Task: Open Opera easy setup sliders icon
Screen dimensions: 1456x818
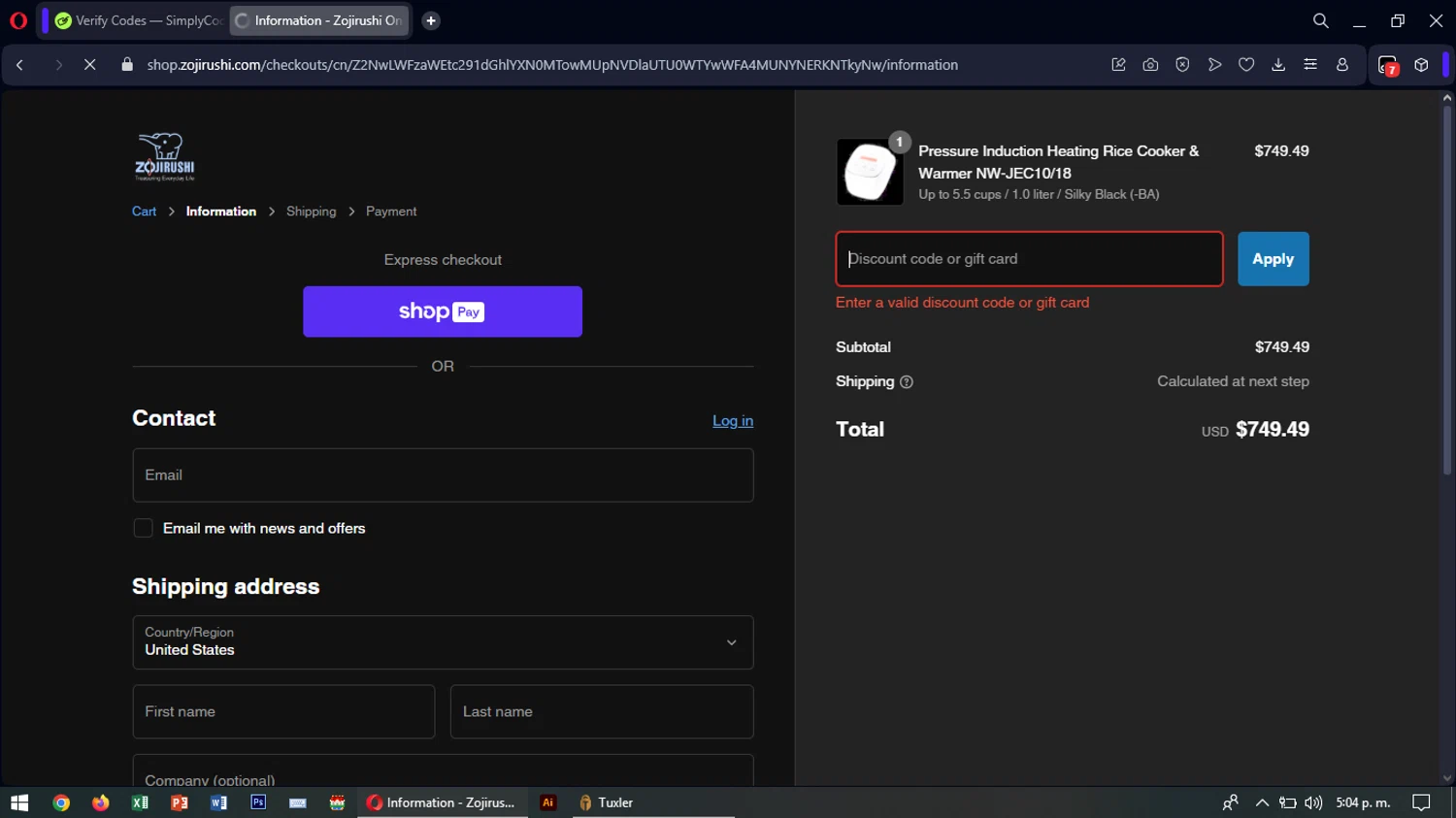Action: tap(1310, 65)
